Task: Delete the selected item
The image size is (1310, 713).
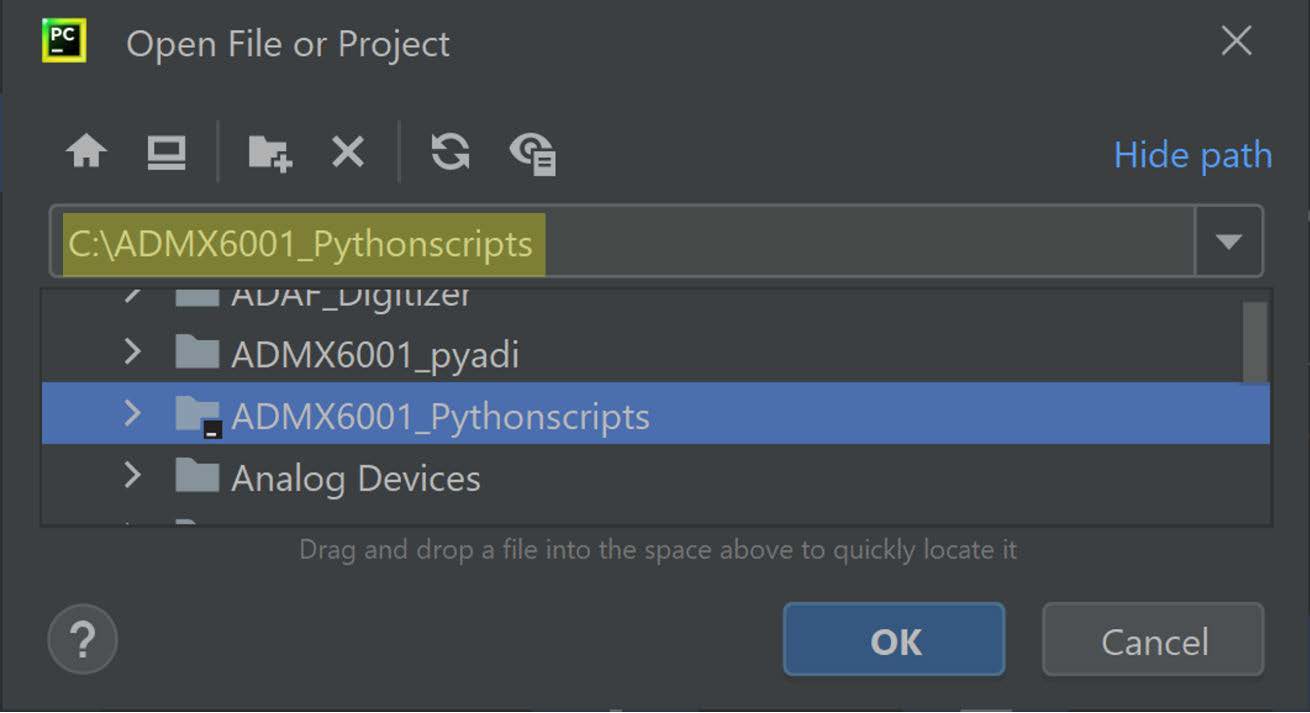Action: [x=347, y=153]
